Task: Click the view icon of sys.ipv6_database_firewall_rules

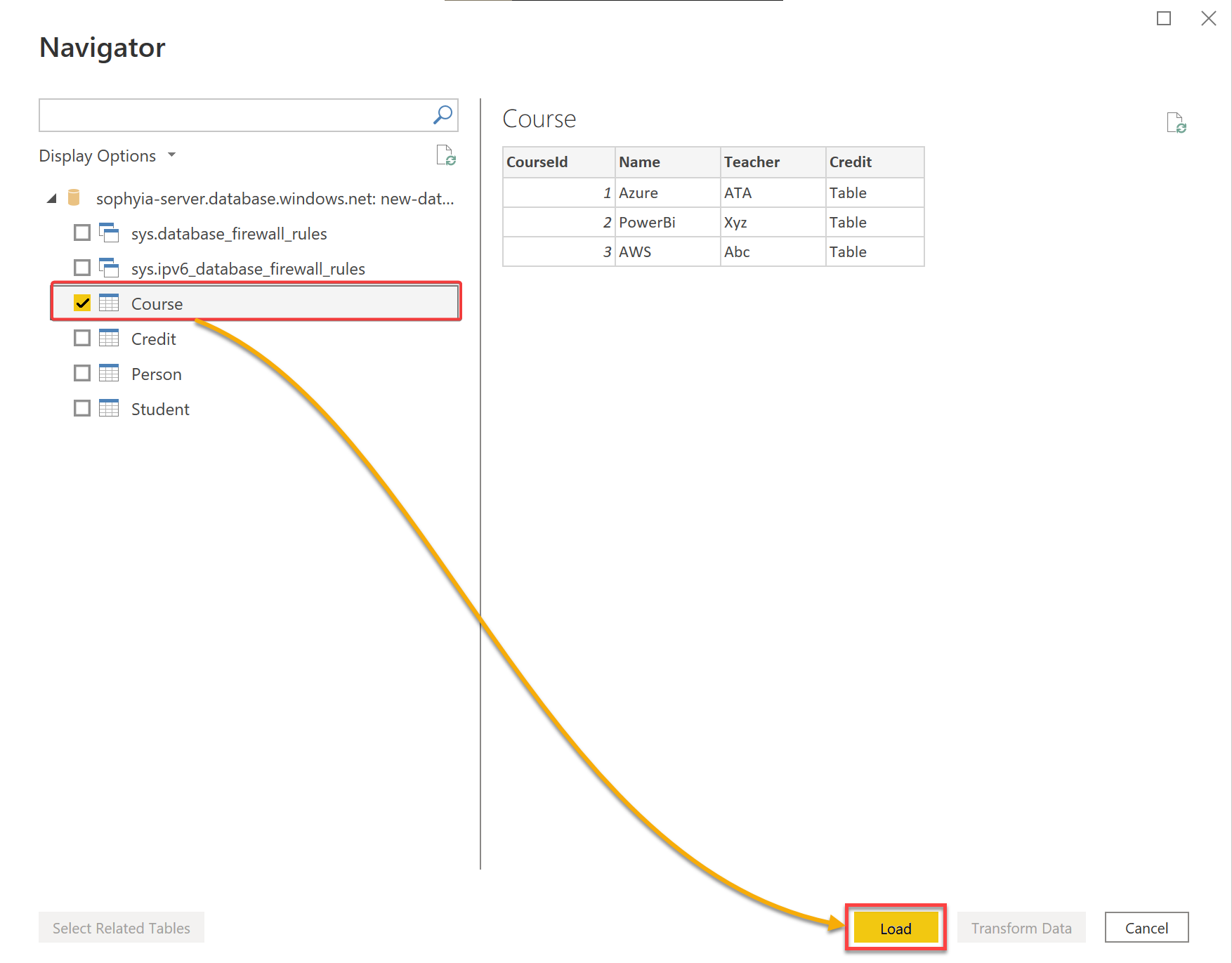Action: click(109, 268)
